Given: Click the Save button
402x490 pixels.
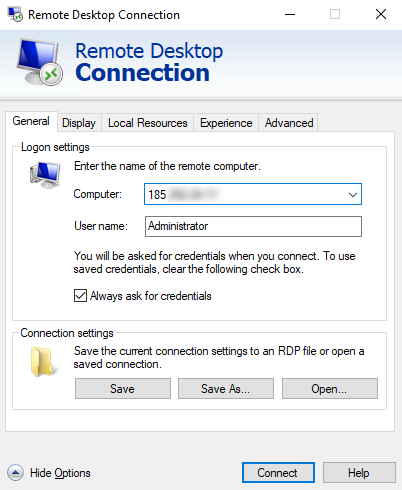Looking at the screenshot, I should [x=123, y=389].
